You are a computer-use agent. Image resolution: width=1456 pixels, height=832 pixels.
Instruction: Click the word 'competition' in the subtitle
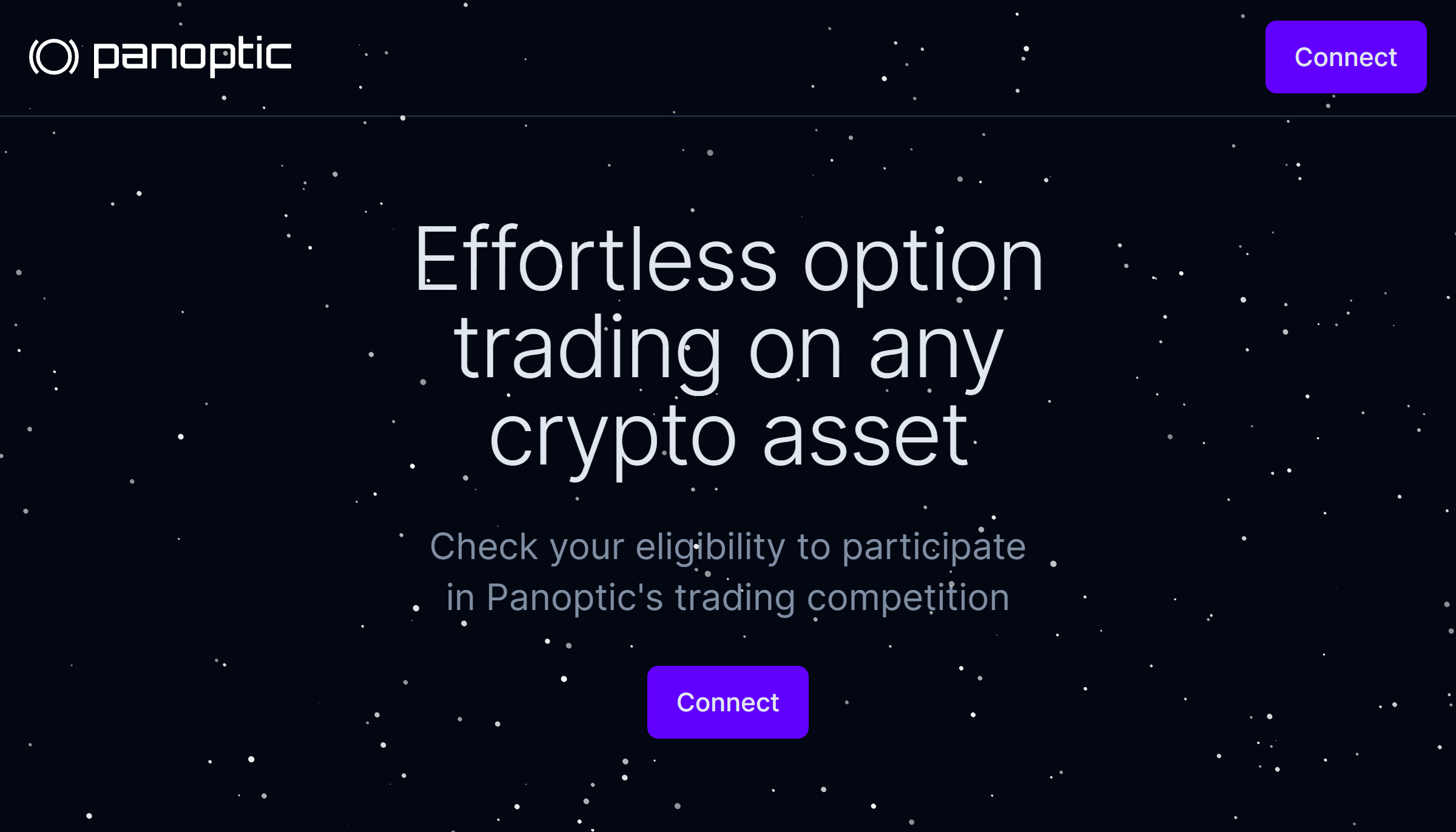[909, 598]
